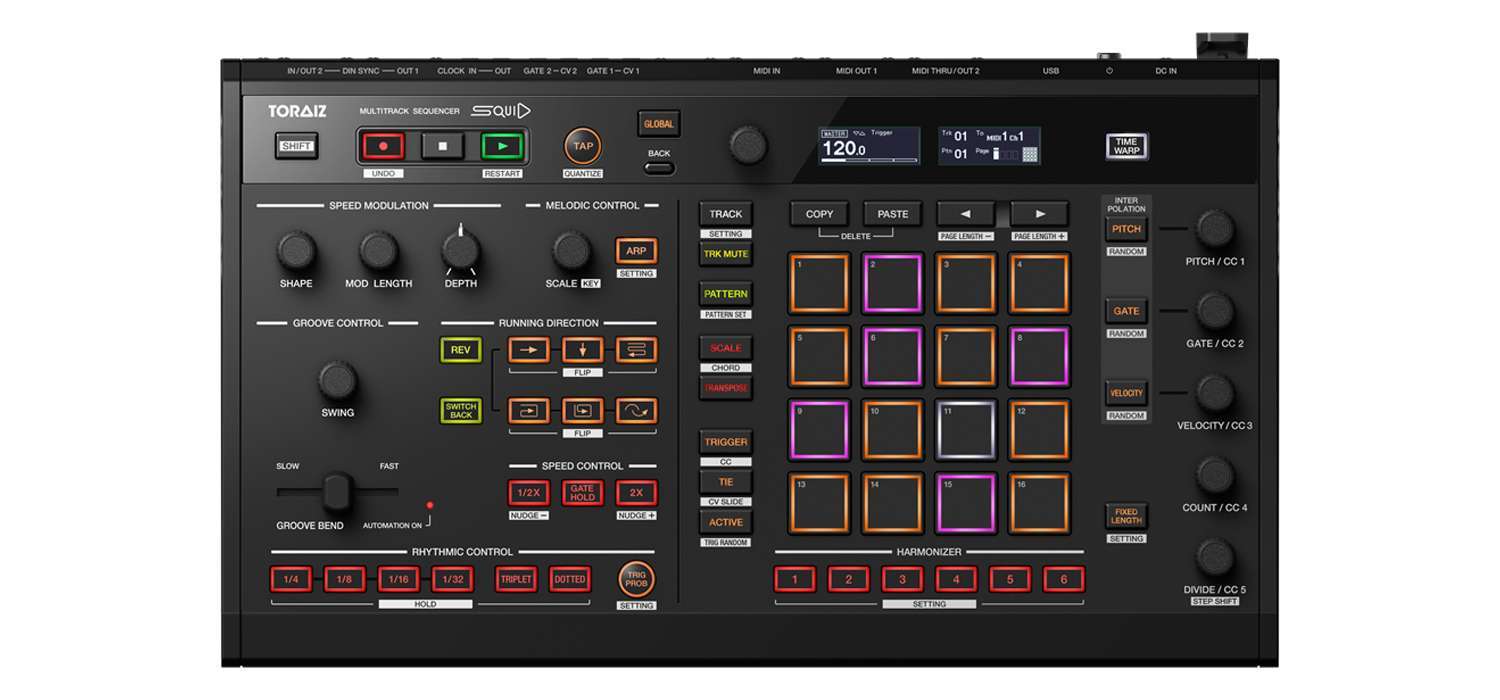Switch to PATTERN mode
The image size is (1500, 700).
coord(726,295)
